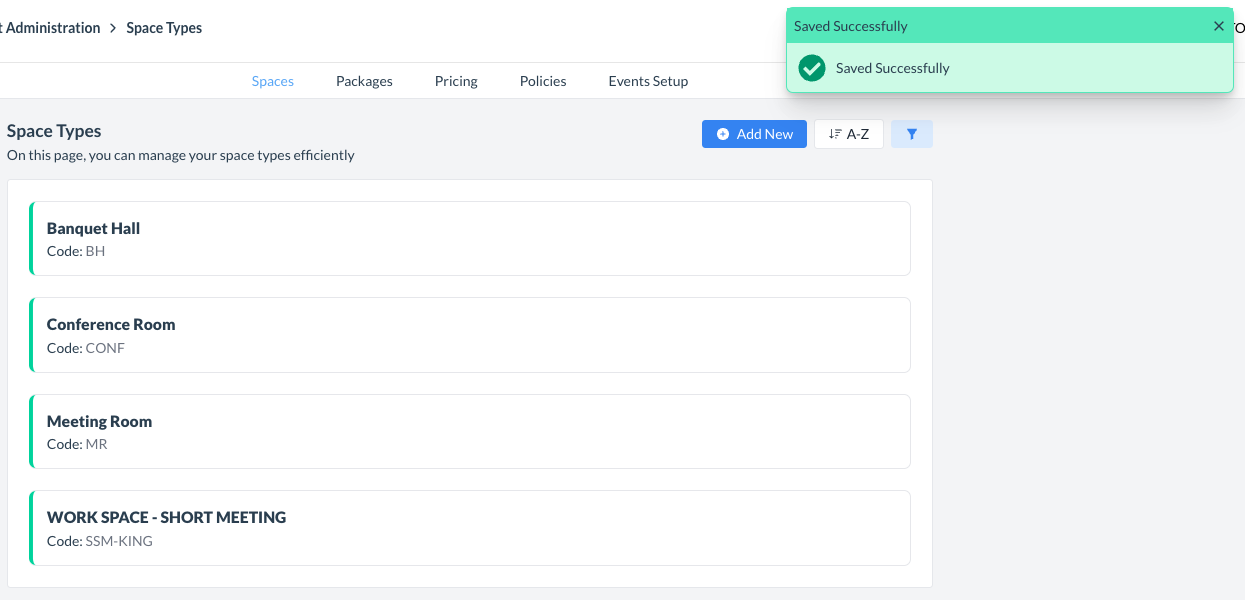1245x600 pixels.
Task: Click the breadcrumb chevron separator
Action: pyautogui.click(x=113, y=28)
